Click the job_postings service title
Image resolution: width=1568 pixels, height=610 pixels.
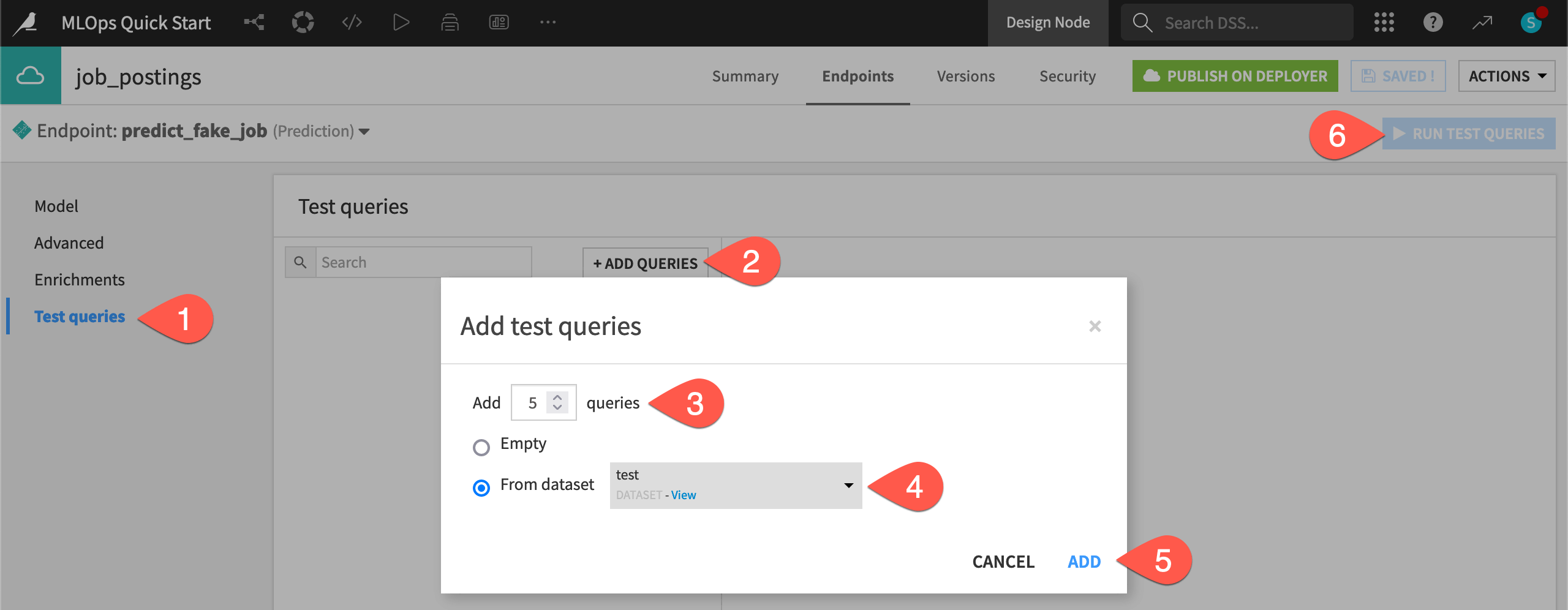138,77
